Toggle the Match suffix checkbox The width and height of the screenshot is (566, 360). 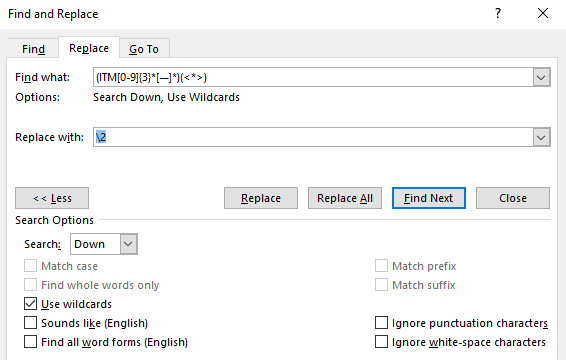[x=381, y=285]
